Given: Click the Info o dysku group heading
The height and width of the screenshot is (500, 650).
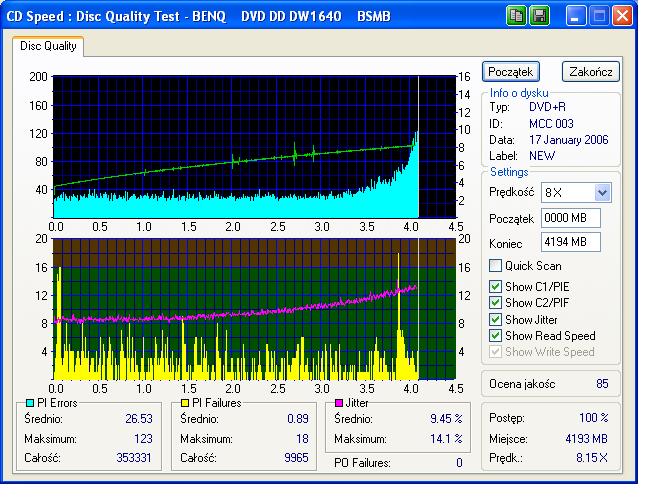Looking at the screenshot, I should [519, 93].
